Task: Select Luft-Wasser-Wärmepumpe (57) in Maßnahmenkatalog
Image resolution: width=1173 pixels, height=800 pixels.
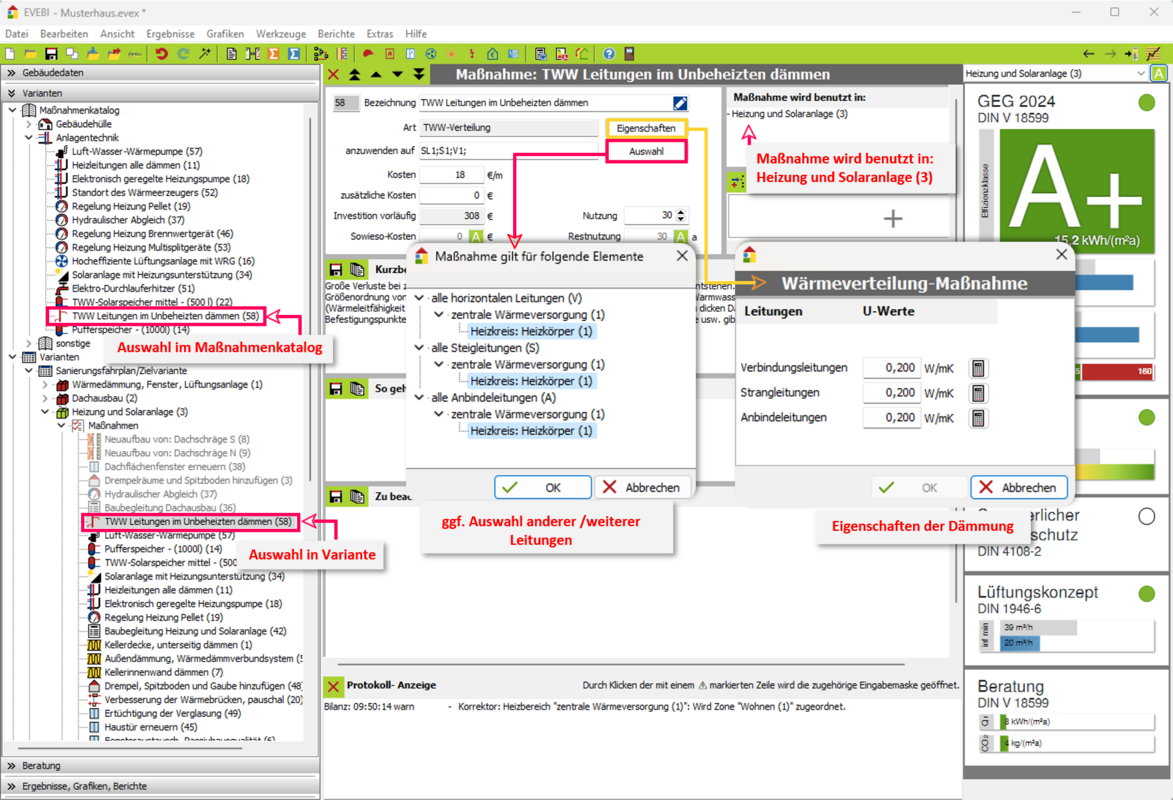Action: tap(137, 151)
